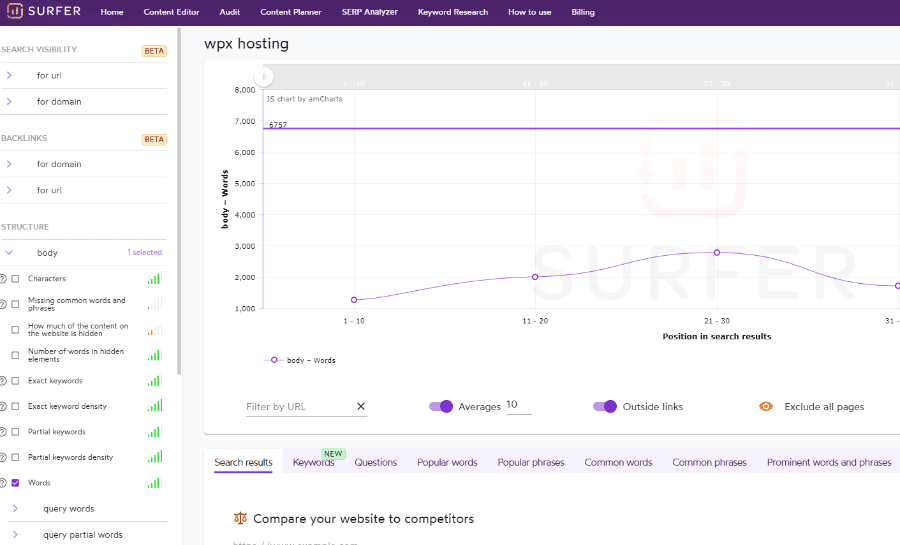This screenshot has height=545, width=900.
Task: Open help icon beside Exact keyword density
Action: tap(2, 406)
